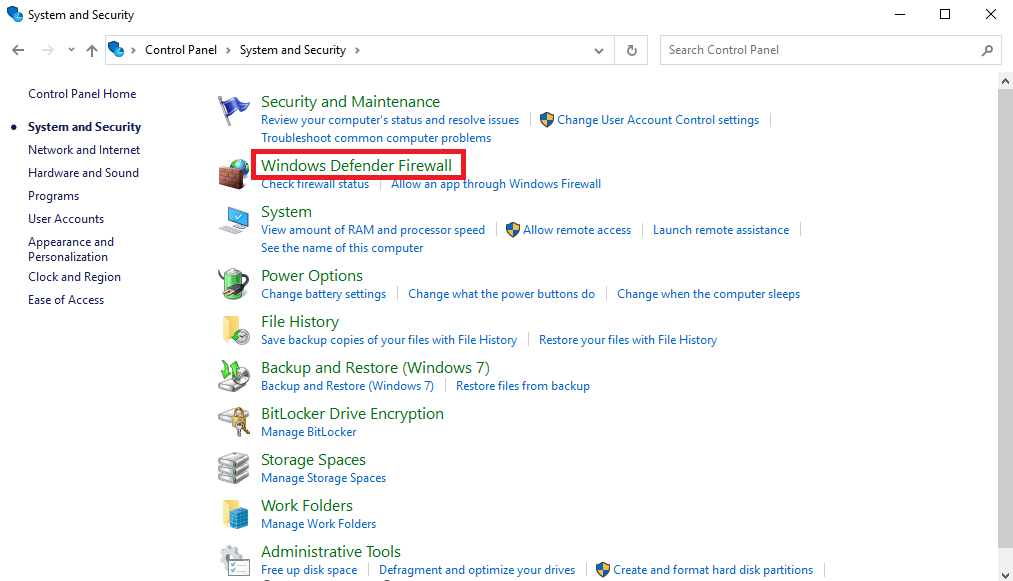Click the forward navigation arrow
Image resolution: width=1013 pixels, height=581 pixels.
coord(47,50)
